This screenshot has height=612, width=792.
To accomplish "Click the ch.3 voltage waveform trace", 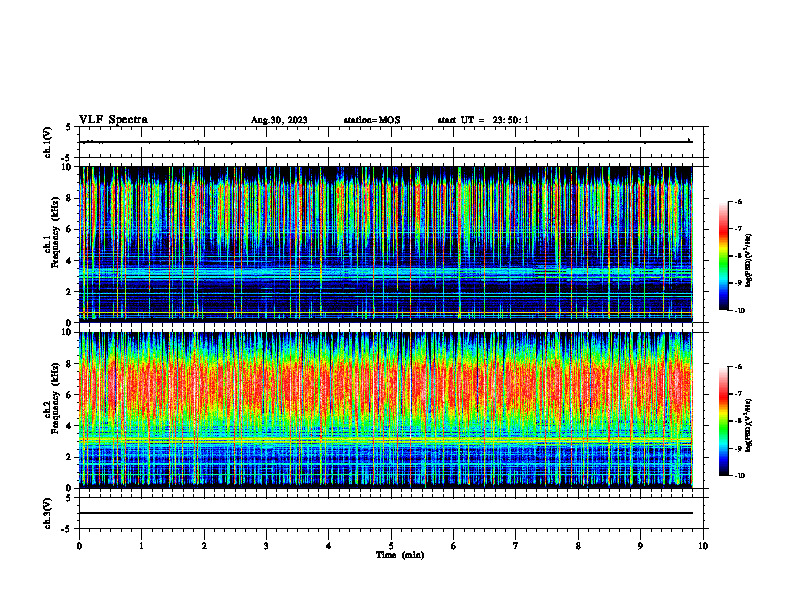I will [386, 513].
